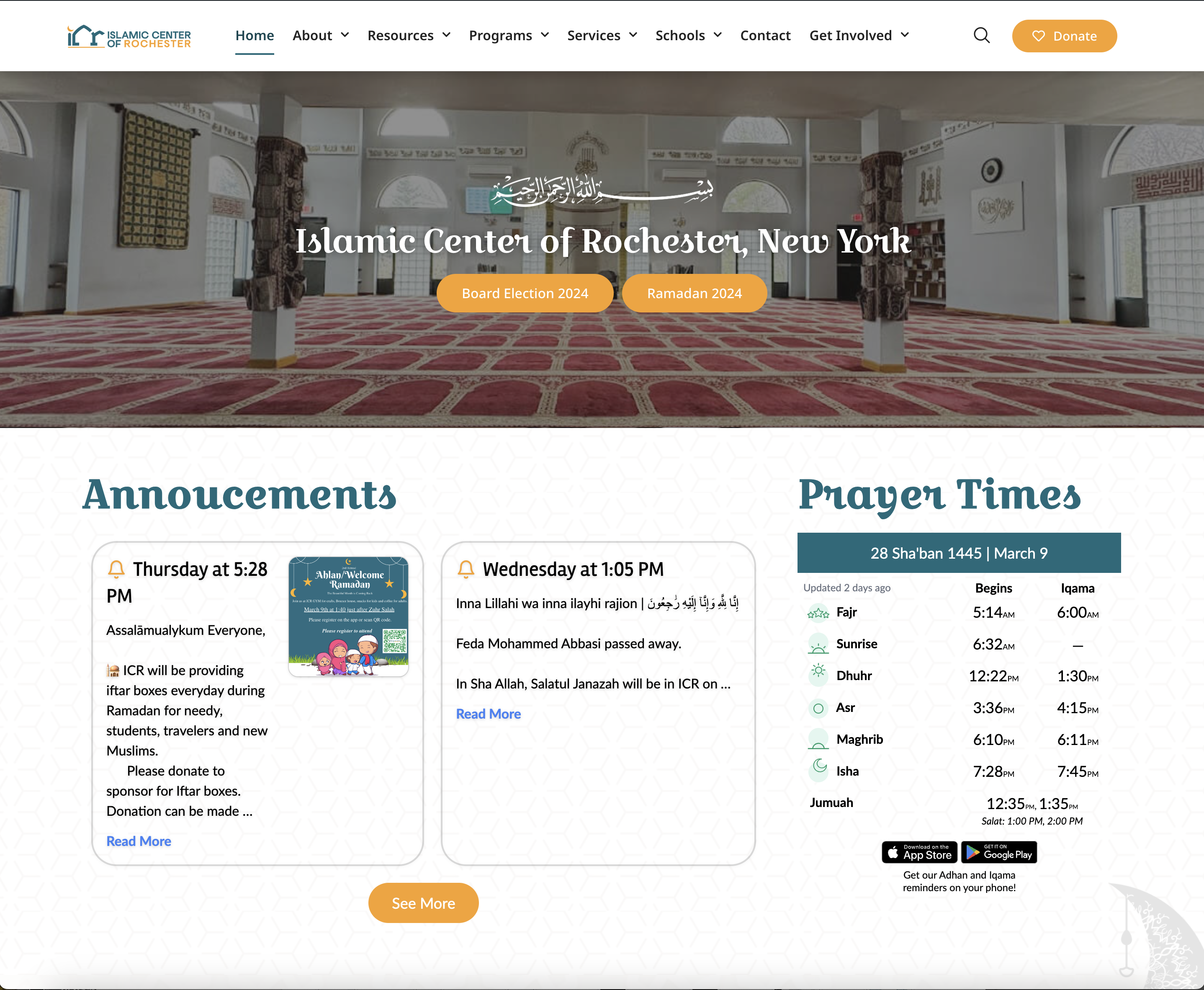Click the Islamic Center of Rochester logo
This screenshot has height=990, width=1204.
(129, 36)
